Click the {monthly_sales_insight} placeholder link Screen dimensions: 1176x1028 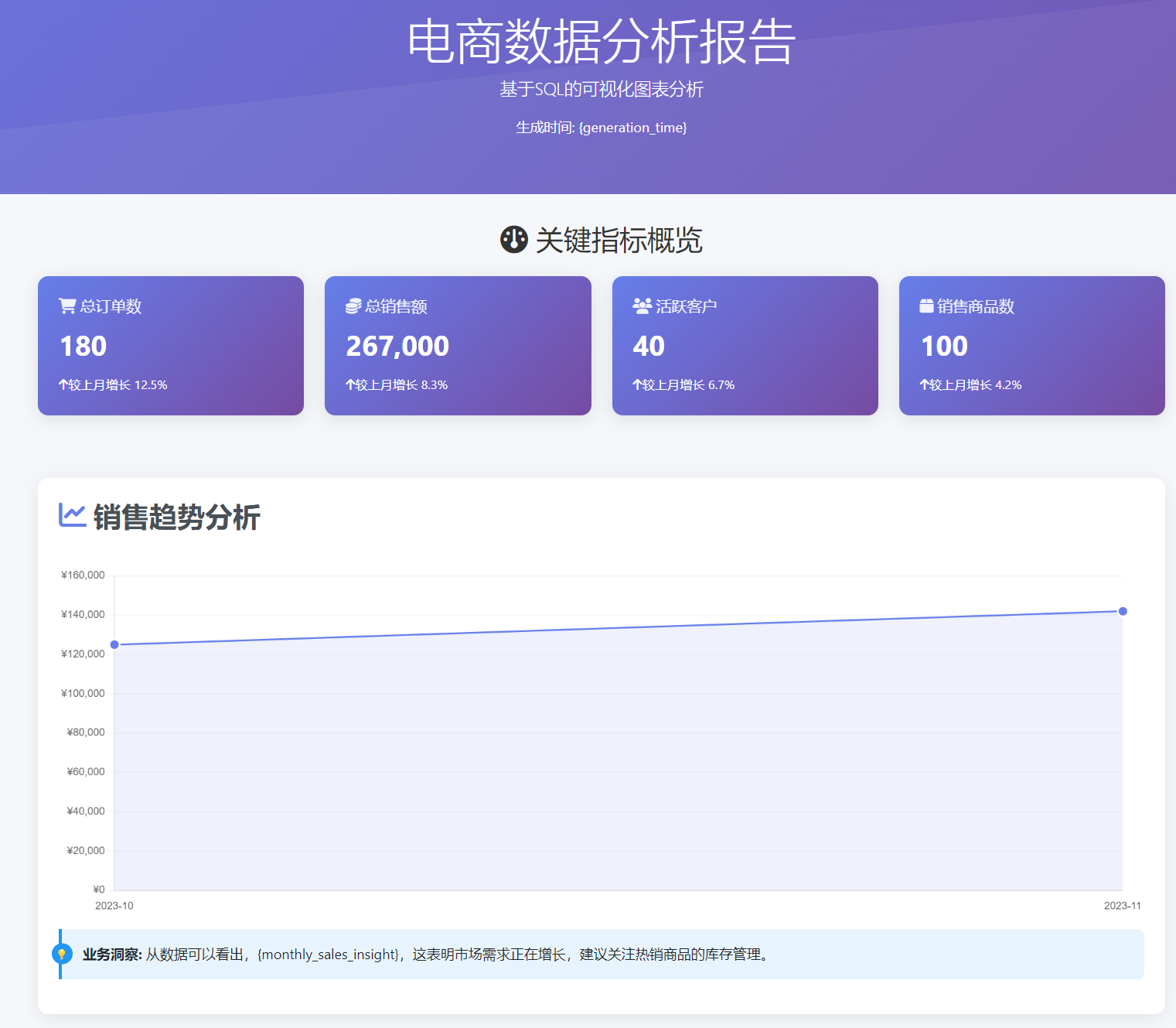click(327, 954)
